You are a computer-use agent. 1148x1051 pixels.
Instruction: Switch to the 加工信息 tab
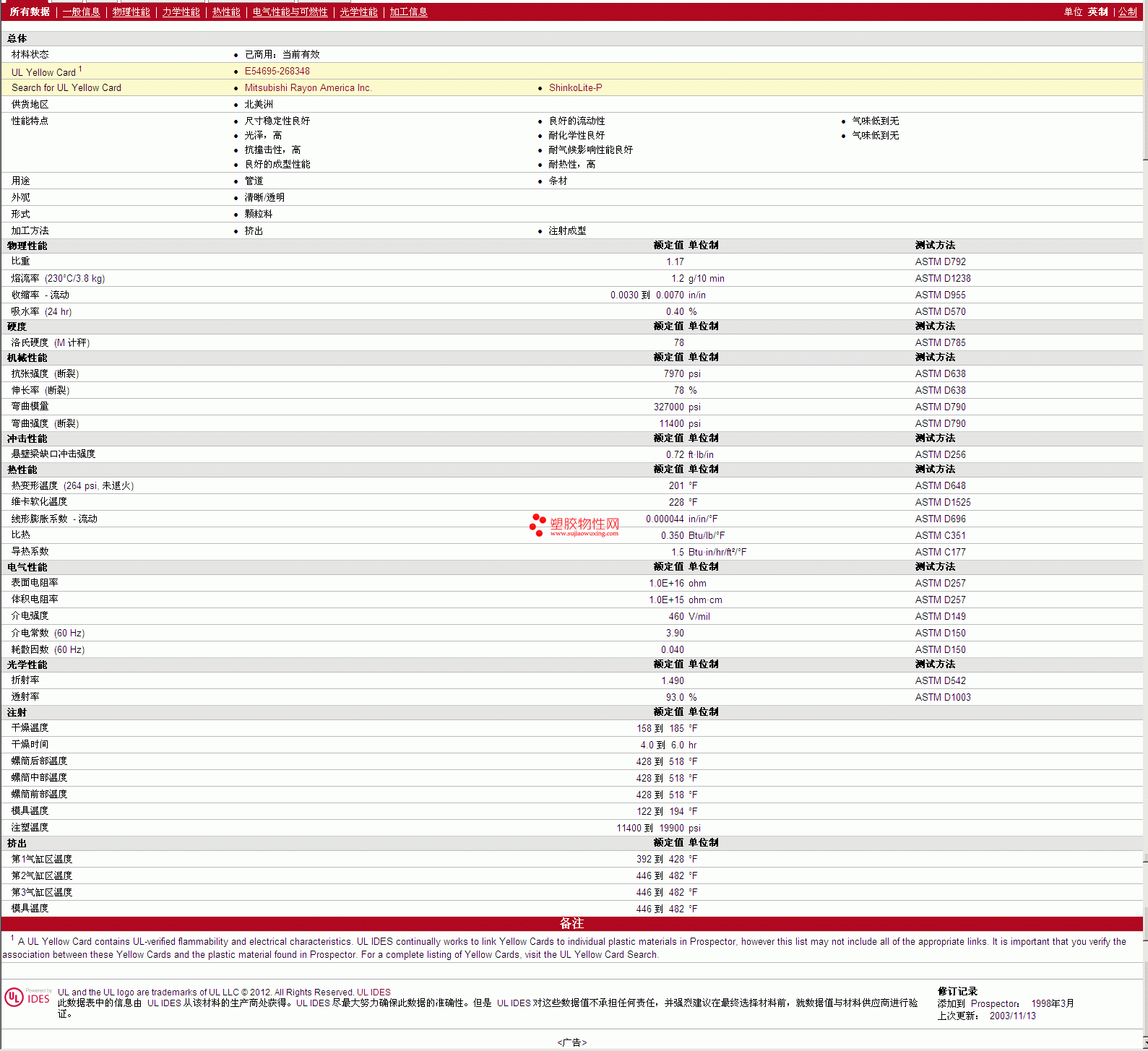click(408, 12)
